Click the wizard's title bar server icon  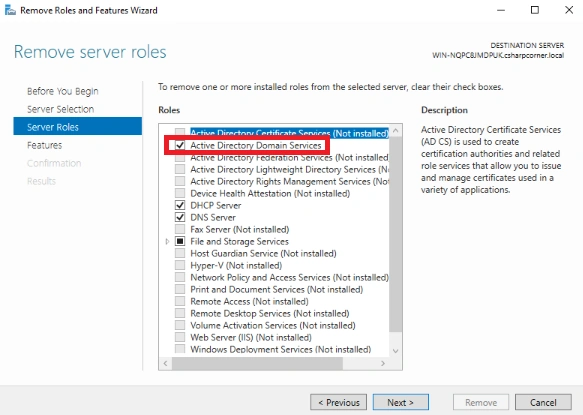(x=10, y=10)
